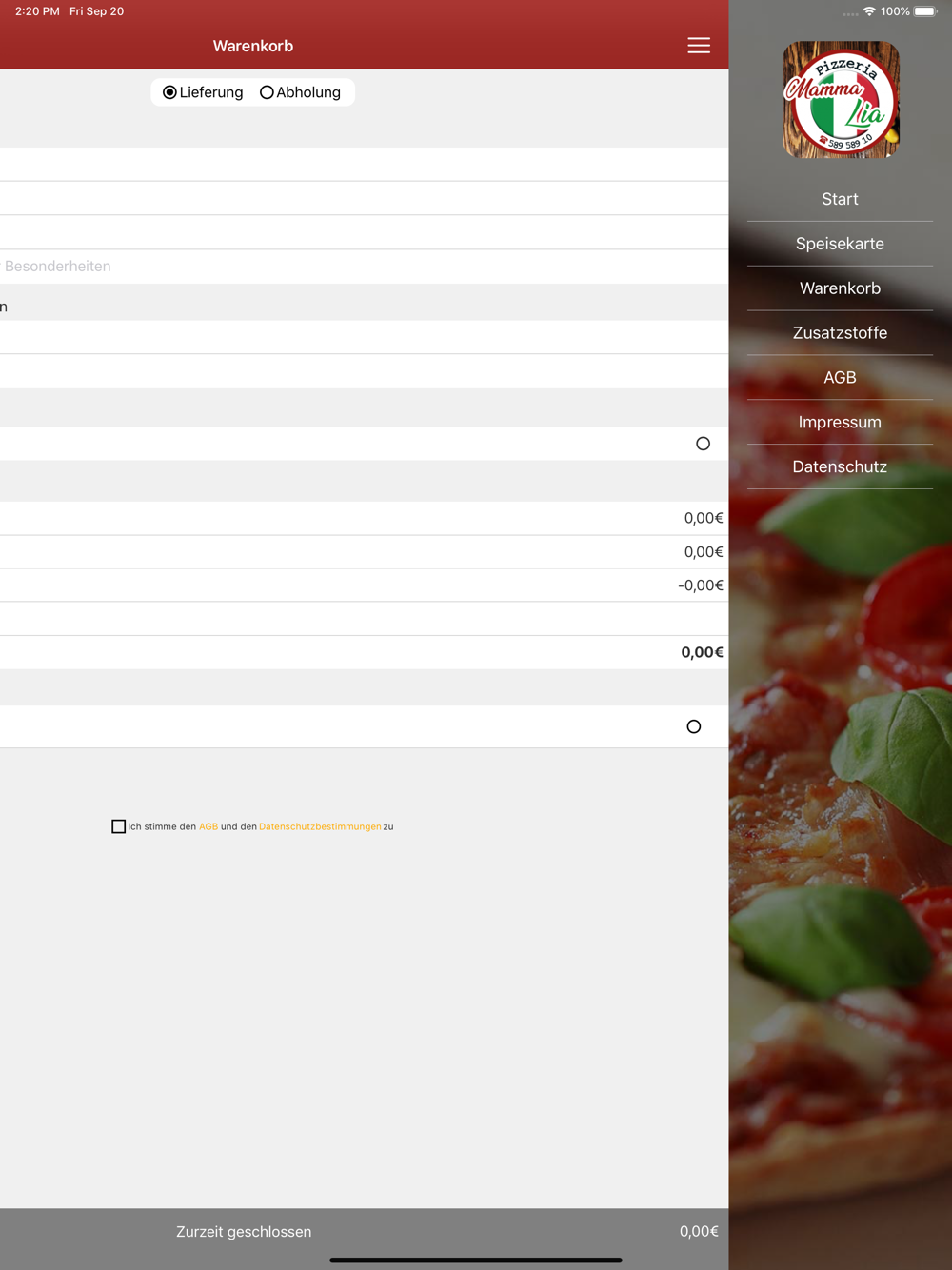
Task: Go to Warenkorb in the side menu
Action: point(840,288)
